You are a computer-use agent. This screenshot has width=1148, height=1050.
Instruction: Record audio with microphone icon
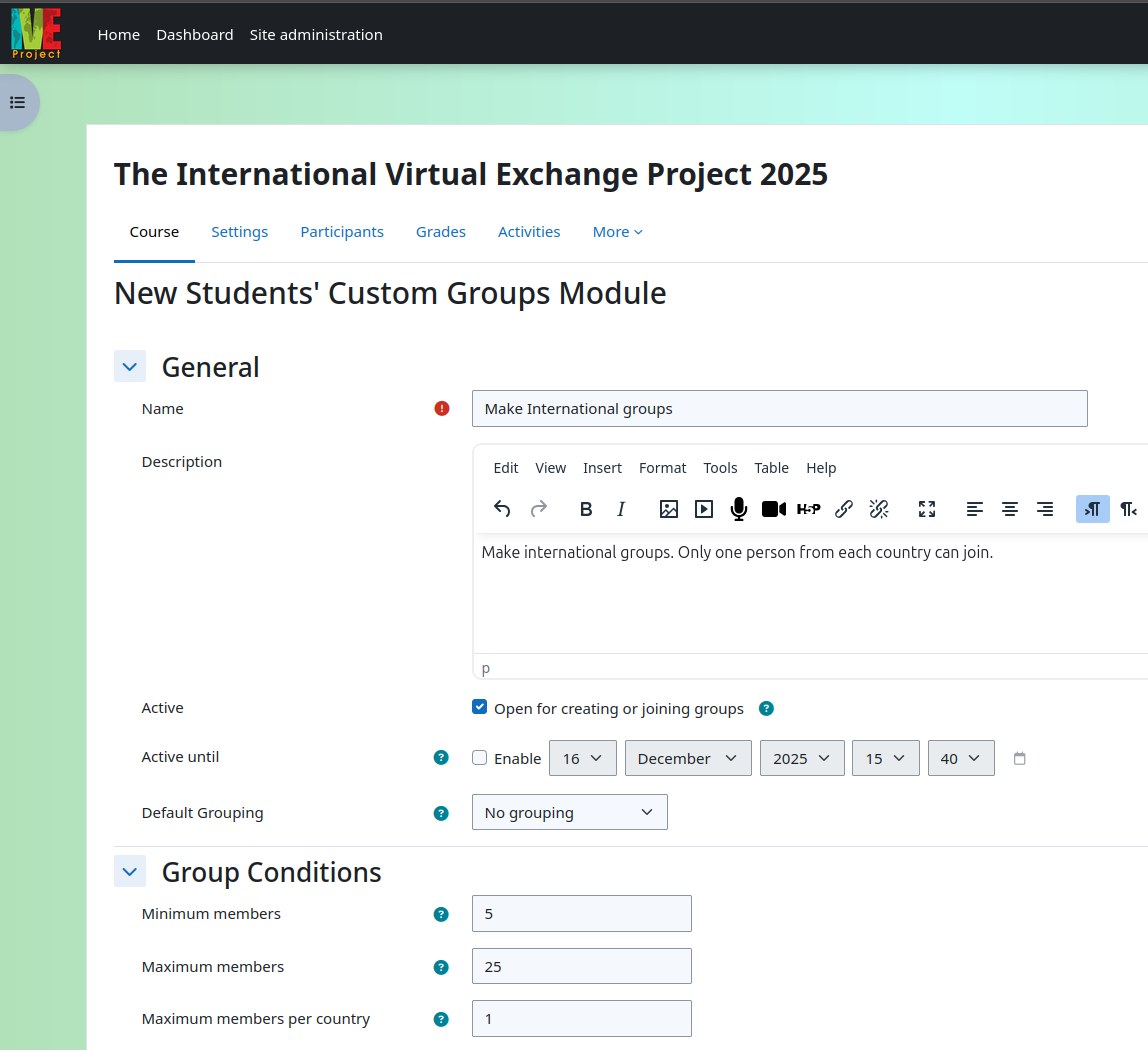point(739,509)
